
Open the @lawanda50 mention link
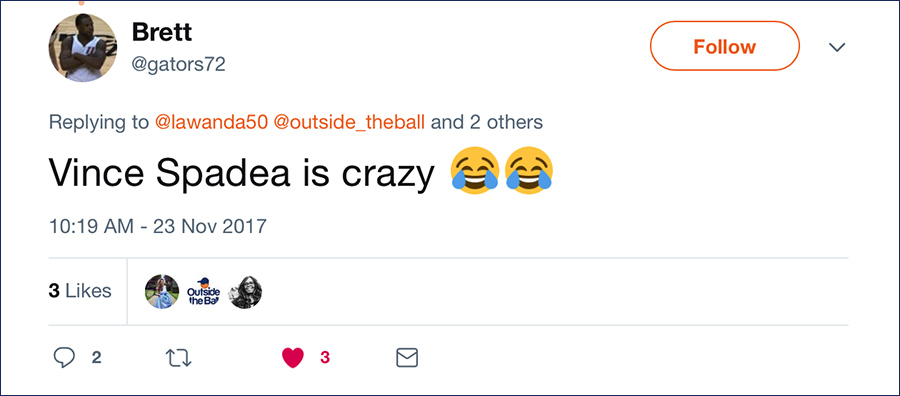click(x=212, y=122)
